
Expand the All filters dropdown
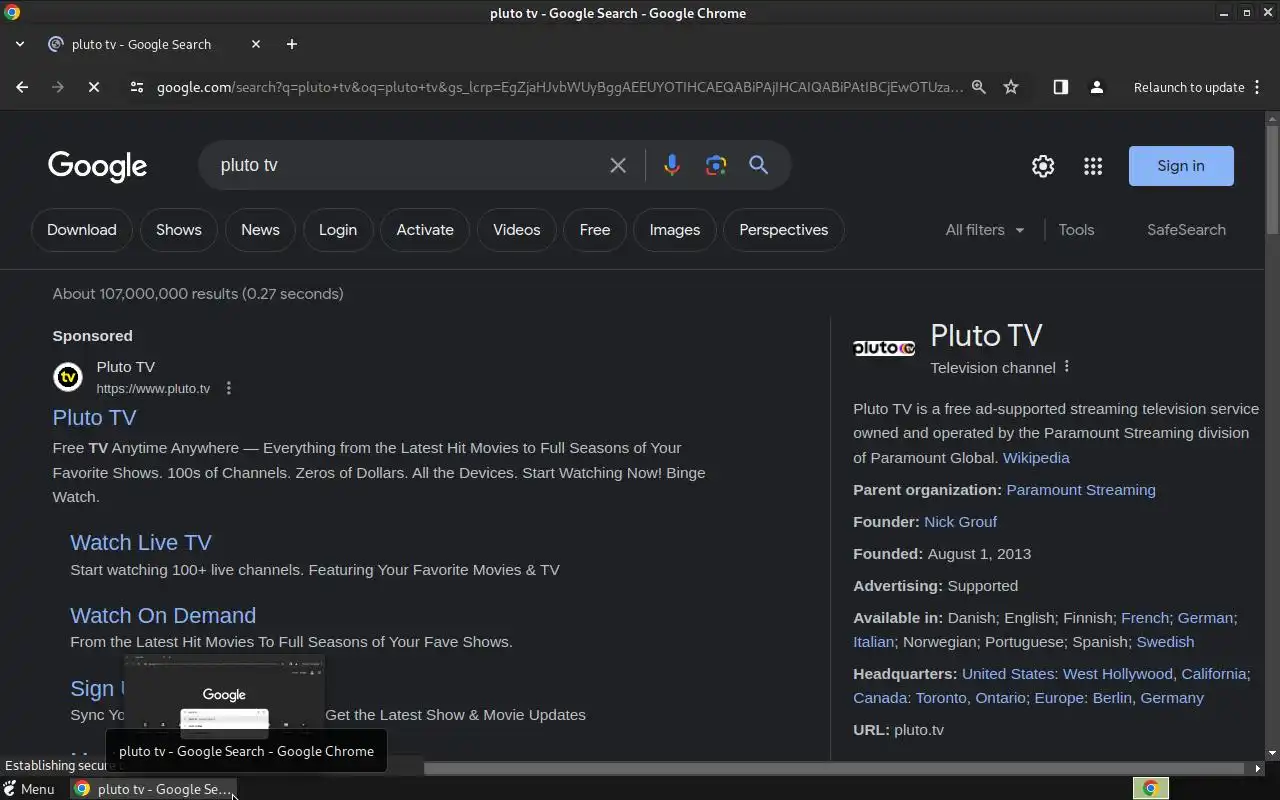[x=985, y=230]
